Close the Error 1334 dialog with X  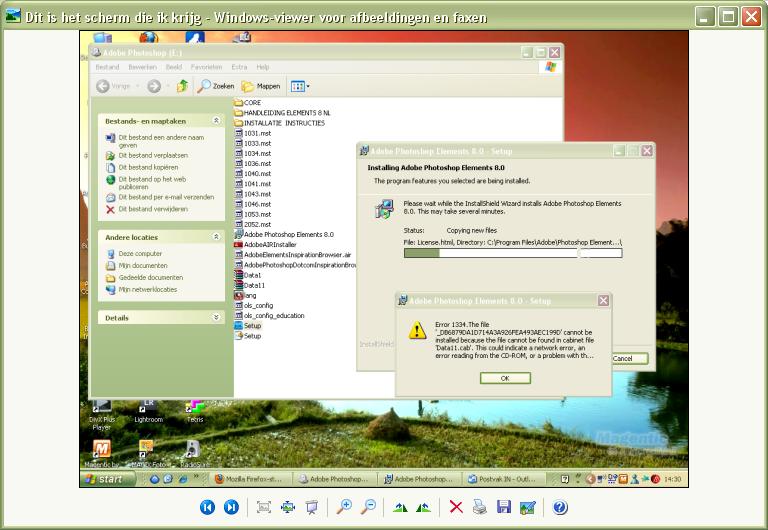coord(603,300)
